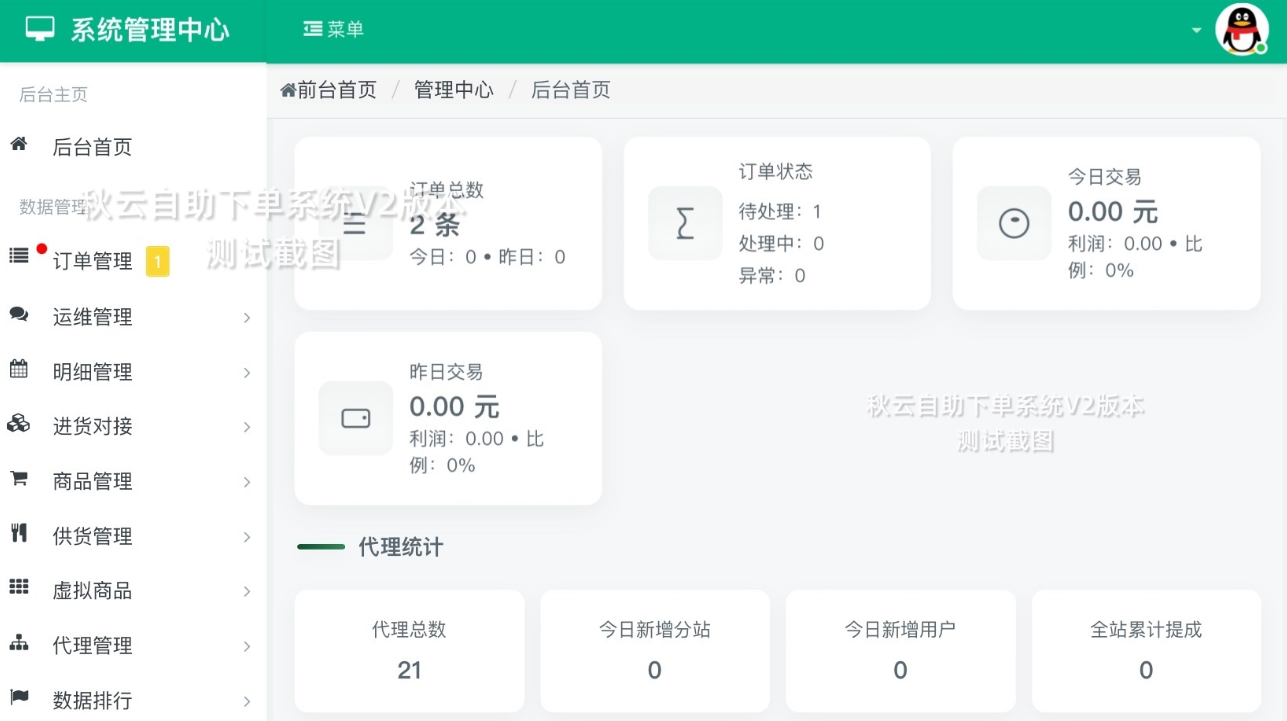The image size is (1287, 721).
Task: Click the QQ penguin avatar
Action: pyautogui.click(x=1240, y=29)
